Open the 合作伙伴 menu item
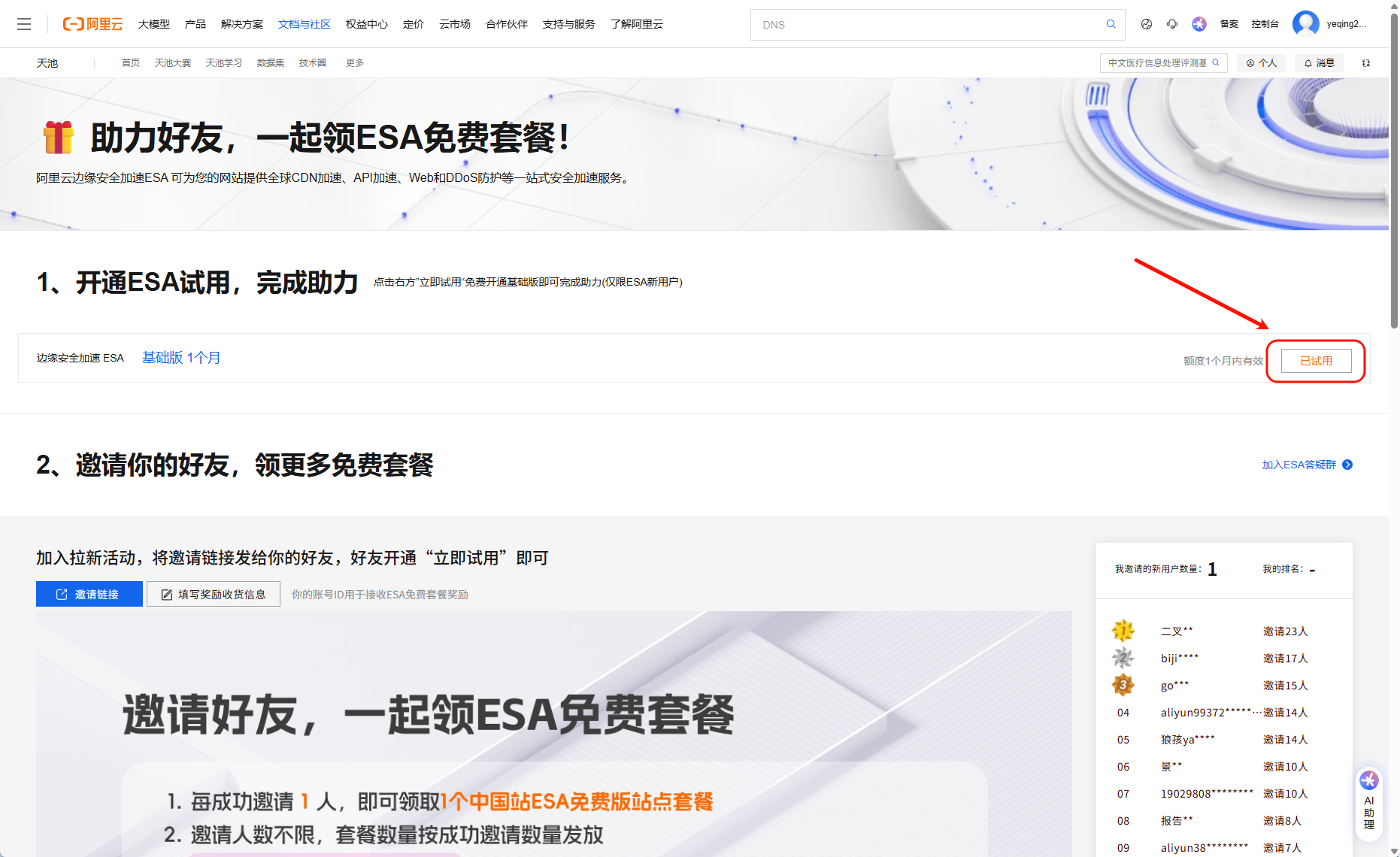 (x=507, y=24)
